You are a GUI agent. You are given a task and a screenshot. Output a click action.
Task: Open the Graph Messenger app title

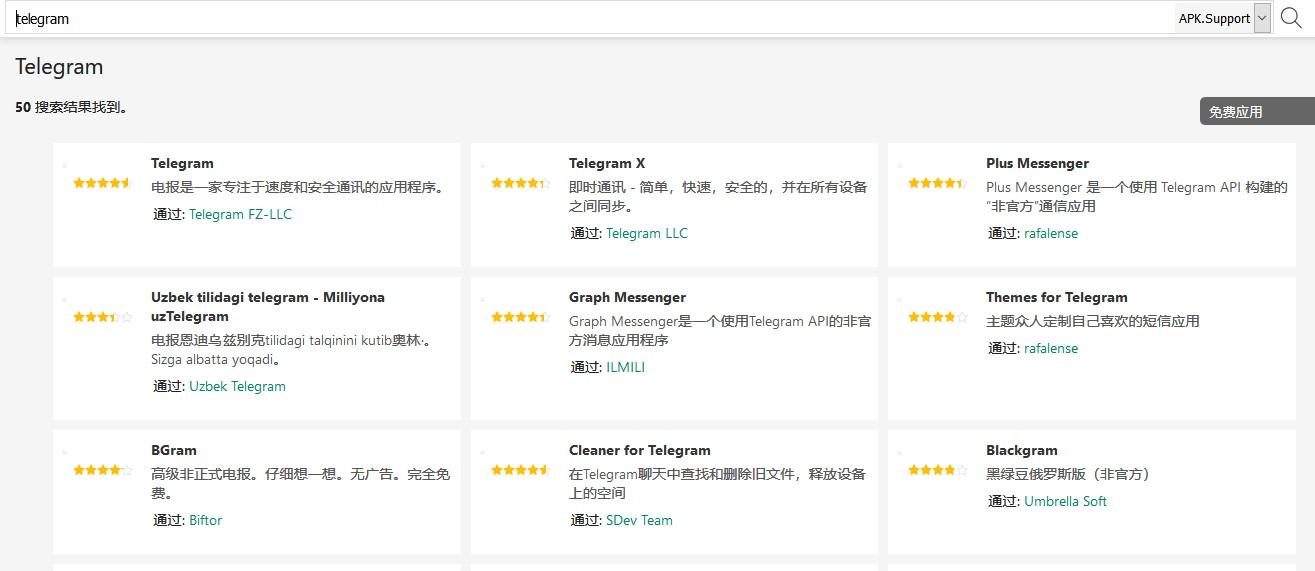[x=627, y=297]
